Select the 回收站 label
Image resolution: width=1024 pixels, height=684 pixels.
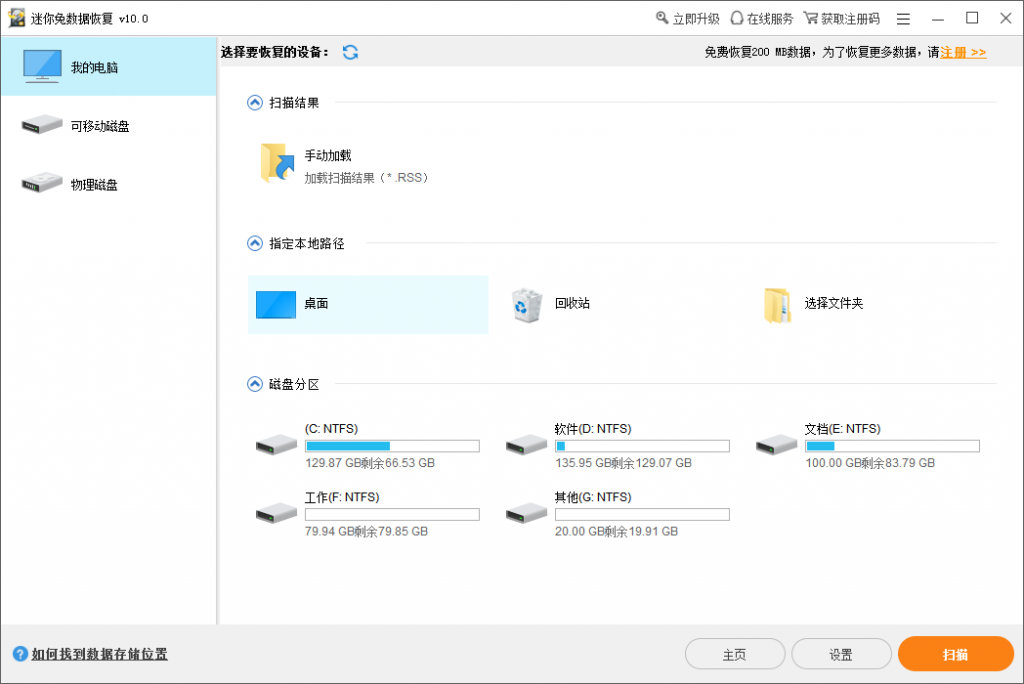pyautogui.click(x=572, y=303)
